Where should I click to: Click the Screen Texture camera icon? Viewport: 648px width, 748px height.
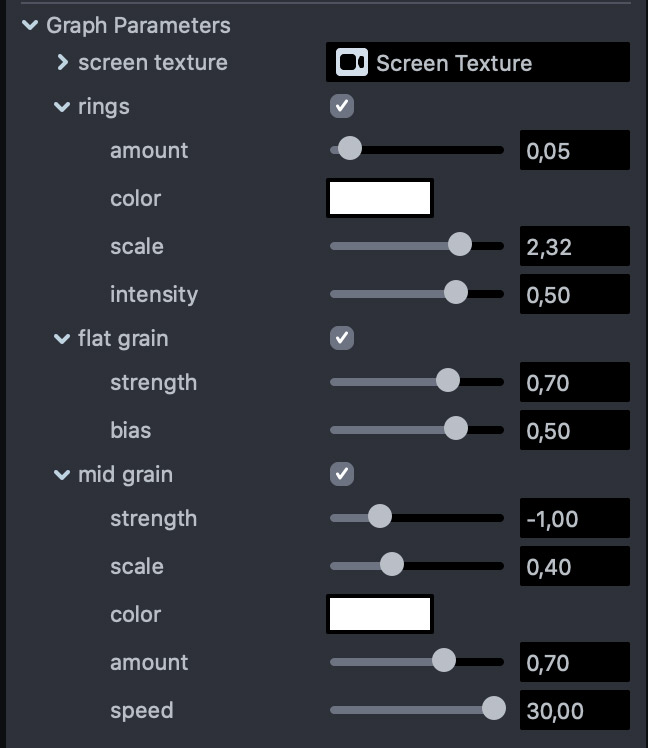tap(352, 62)
